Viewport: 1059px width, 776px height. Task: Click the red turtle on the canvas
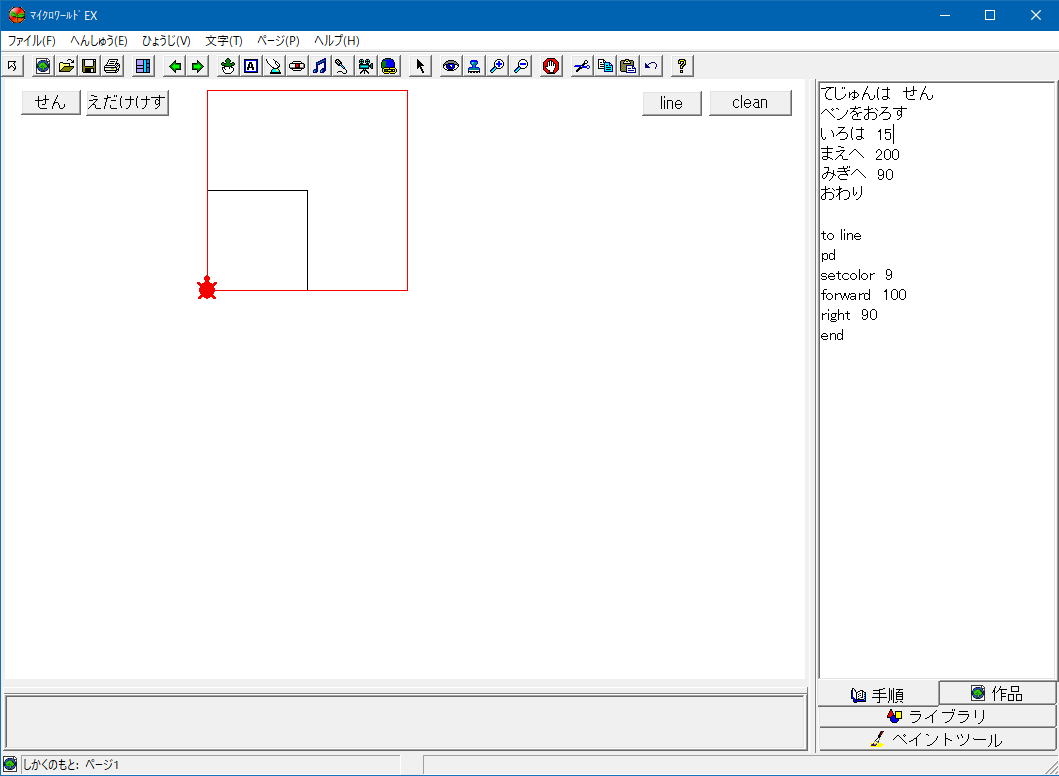207,288
